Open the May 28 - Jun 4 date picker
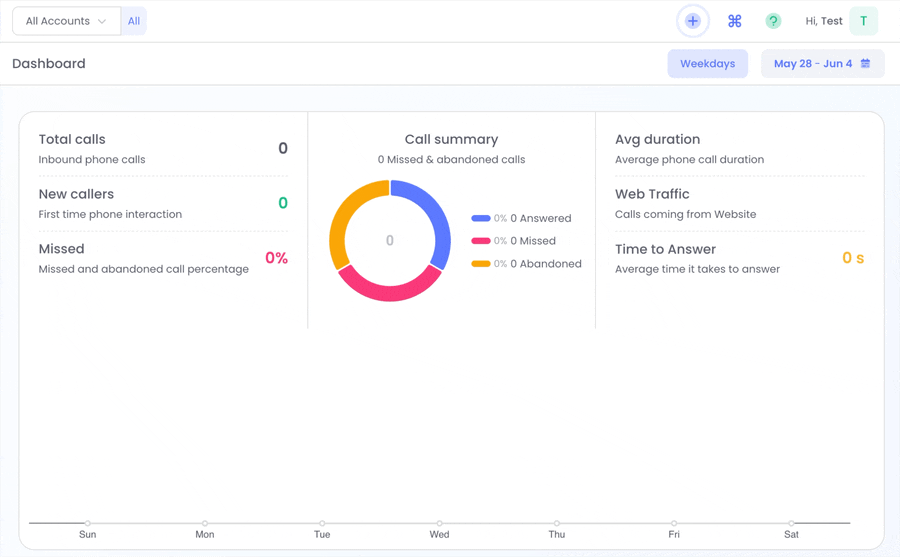 coord(822,63)
